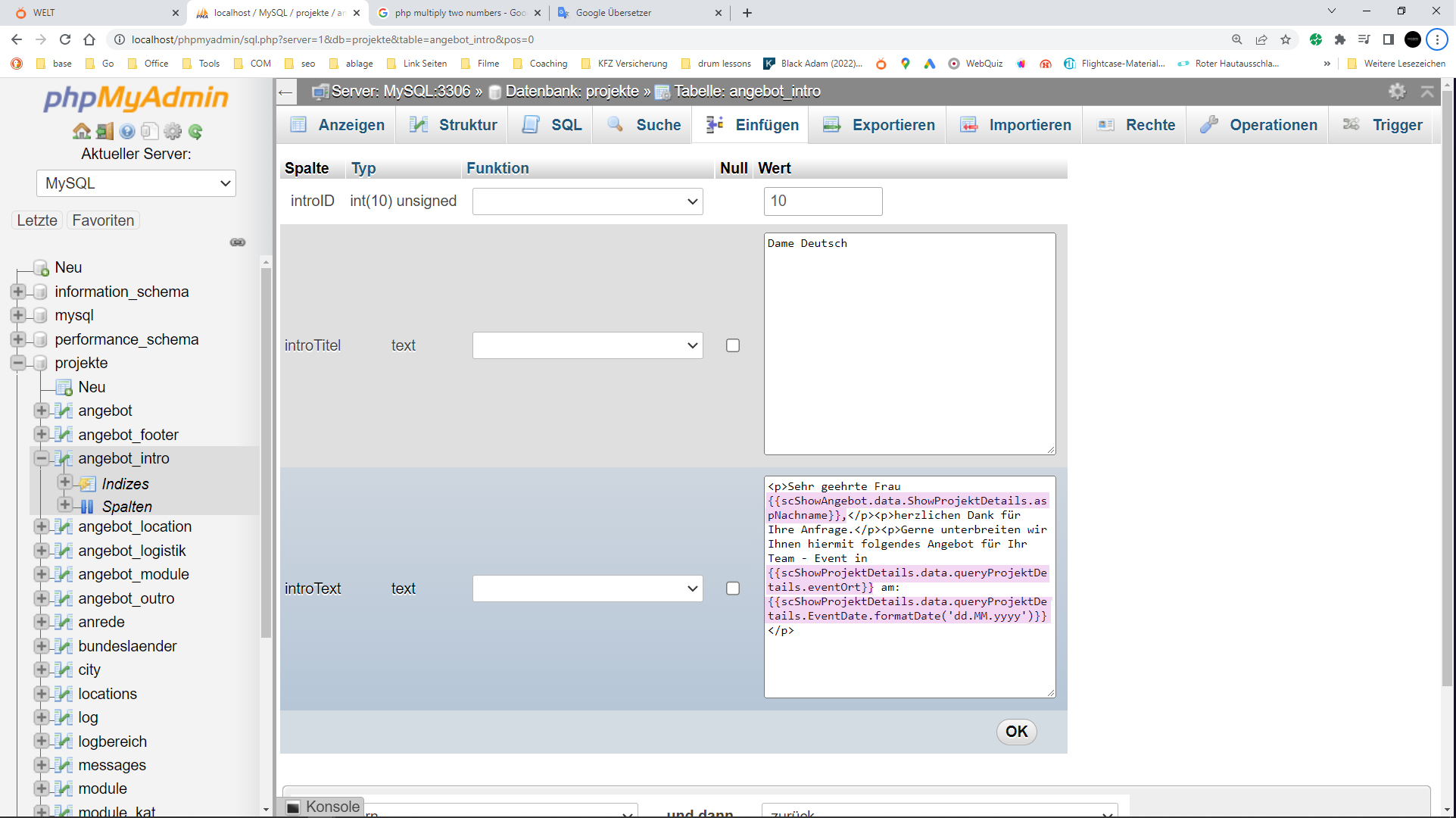The image size is (1456, 818).
Task: Click the panel settings gear on breadcrumb bar
Action: (1396, 91)
